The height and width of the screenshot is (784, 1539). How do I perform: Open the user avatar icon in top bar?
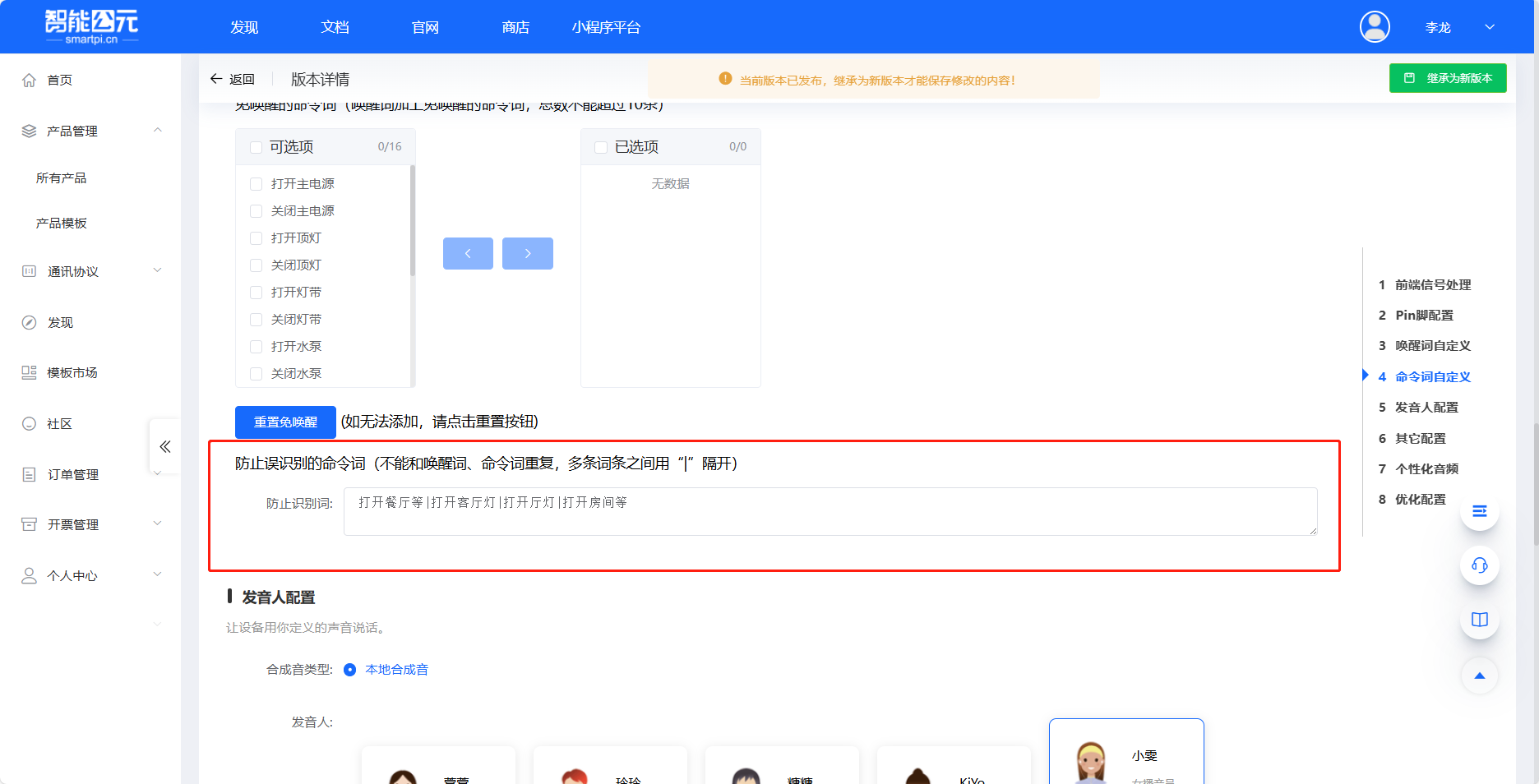(x=1375, y=26)
